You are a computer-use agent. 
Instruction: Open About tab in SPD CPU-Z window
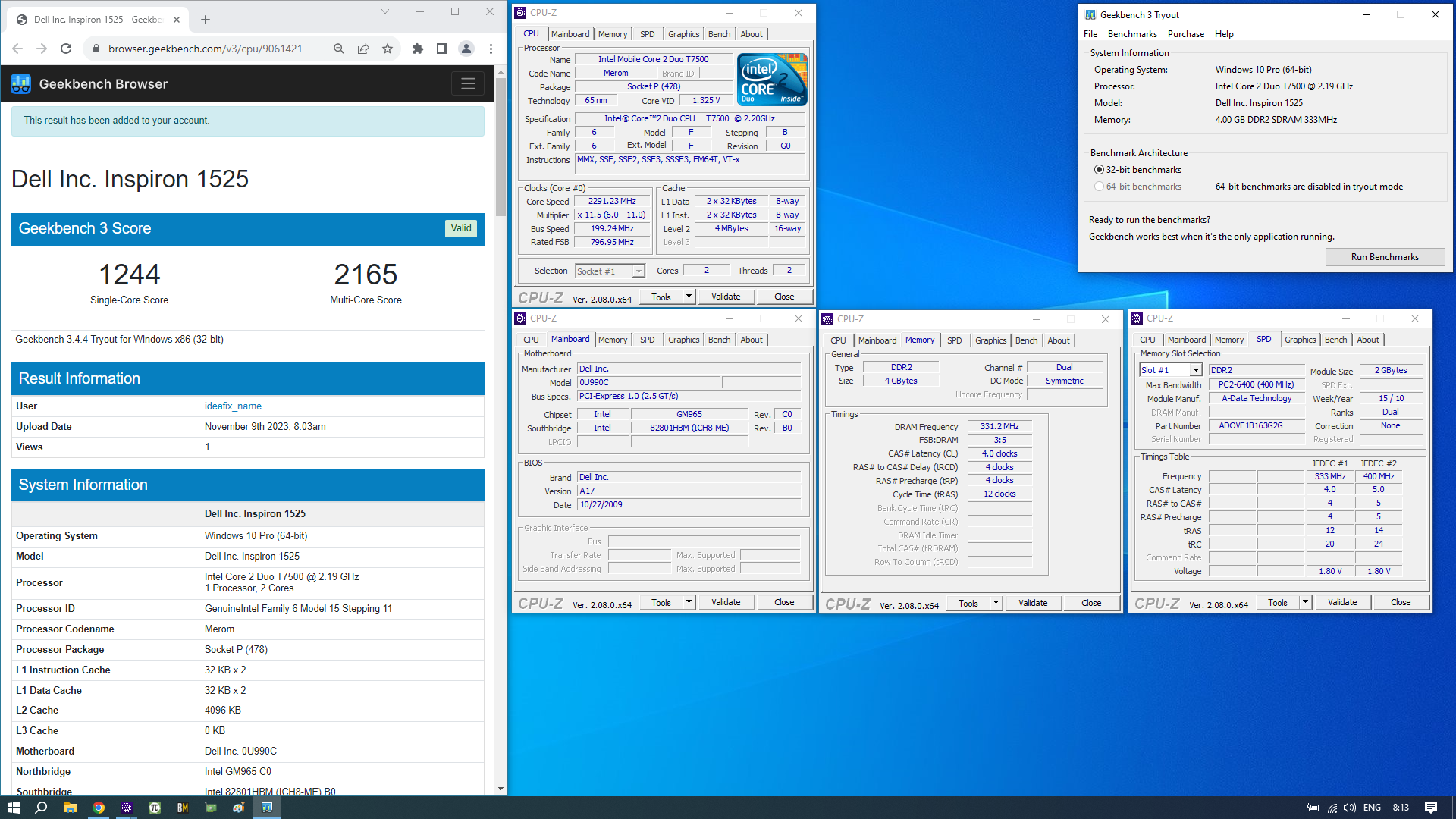tap(1368, 340)
